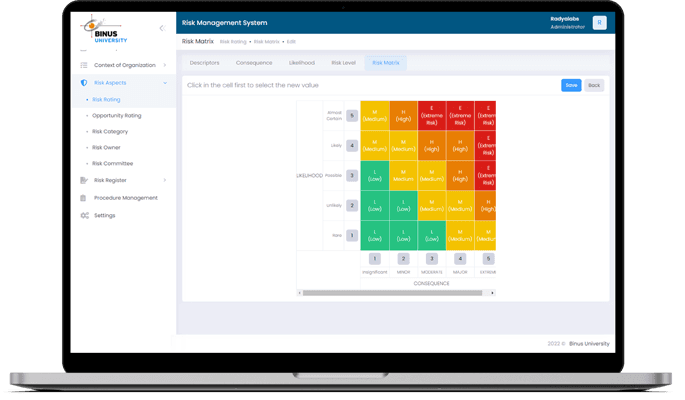
Task: Collapse the Risk Aspects submenu chevron
Action: (x=165, y=83)
